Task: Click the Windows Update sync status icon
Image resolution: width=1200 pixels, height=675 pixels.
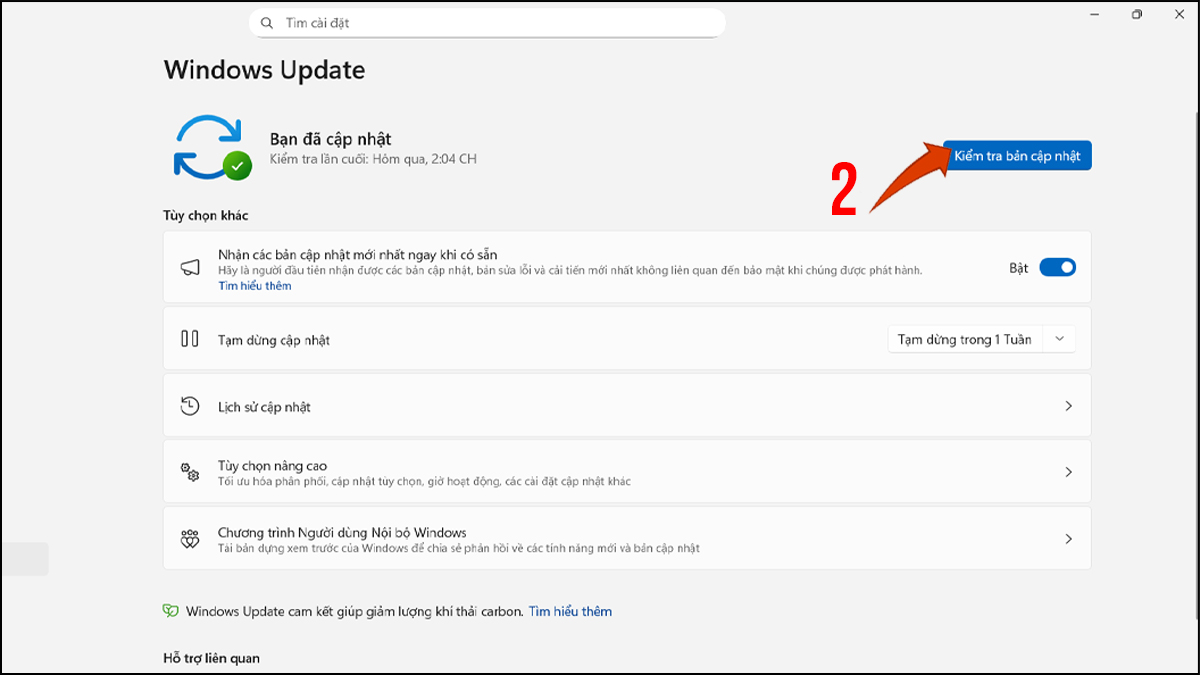Action: point(212,146)
